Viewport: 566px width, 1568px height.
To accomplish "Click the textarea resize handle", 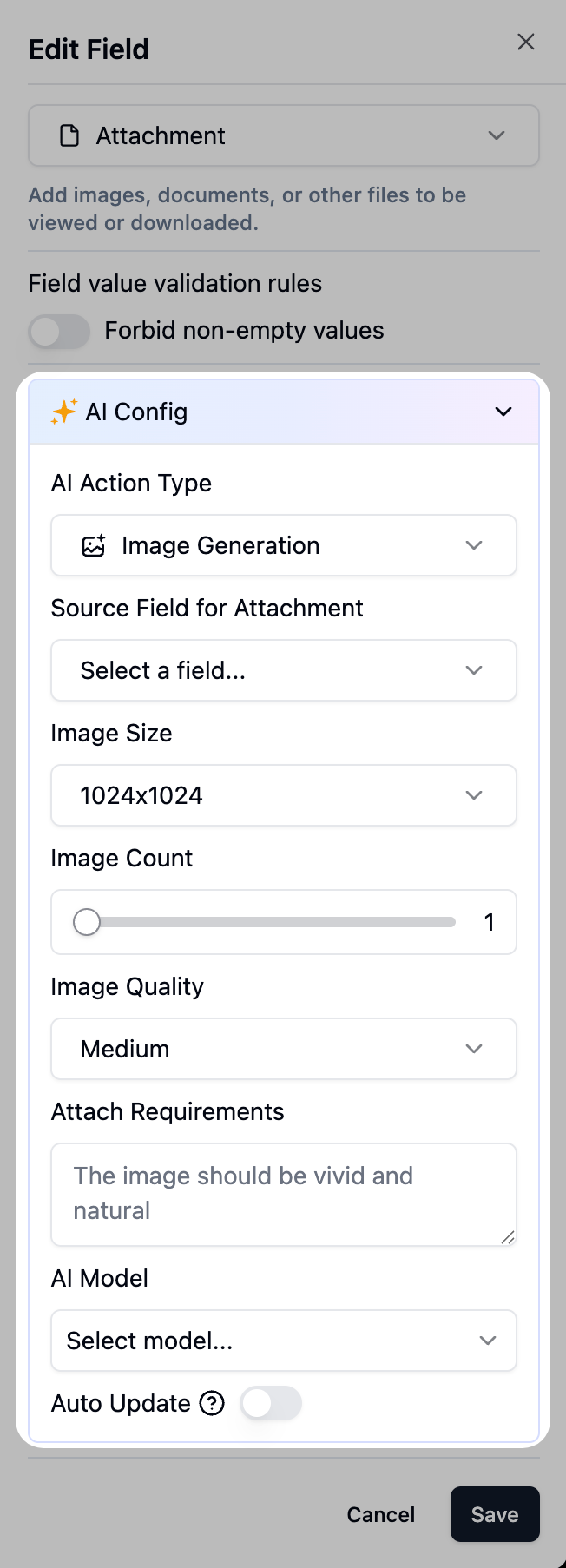I will tap(508, 1237).
